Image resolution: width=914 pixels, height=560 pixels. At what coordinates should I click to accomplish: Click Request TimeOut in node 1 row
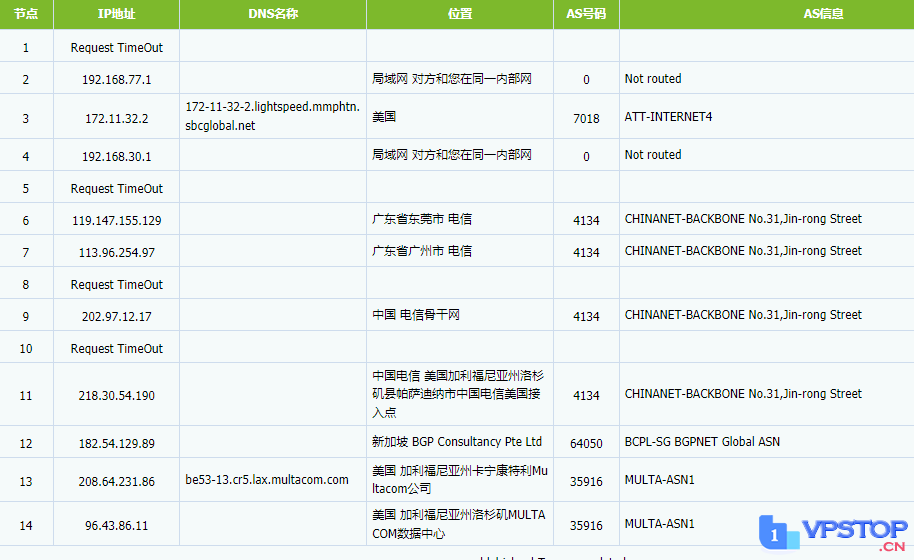click(x=117, y=48)
